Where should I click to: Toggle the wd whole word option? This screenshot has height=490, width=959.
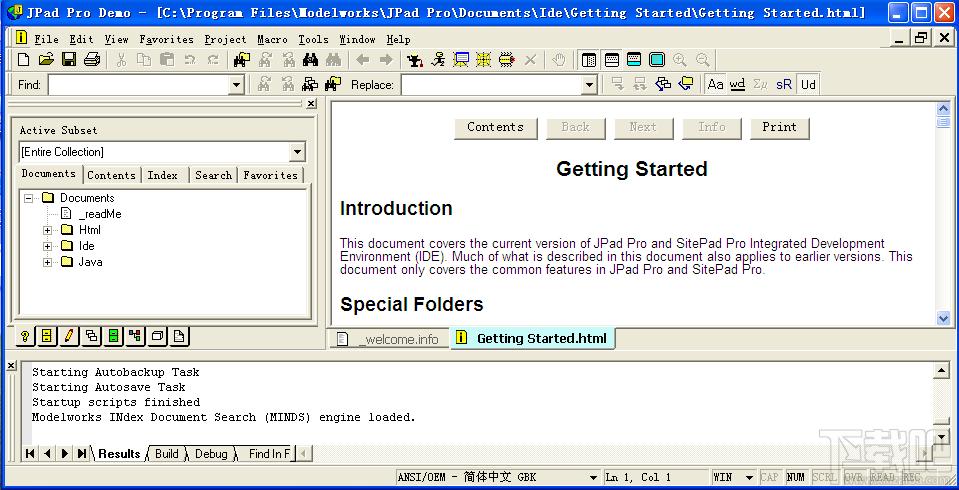click(x=738, y=84)
